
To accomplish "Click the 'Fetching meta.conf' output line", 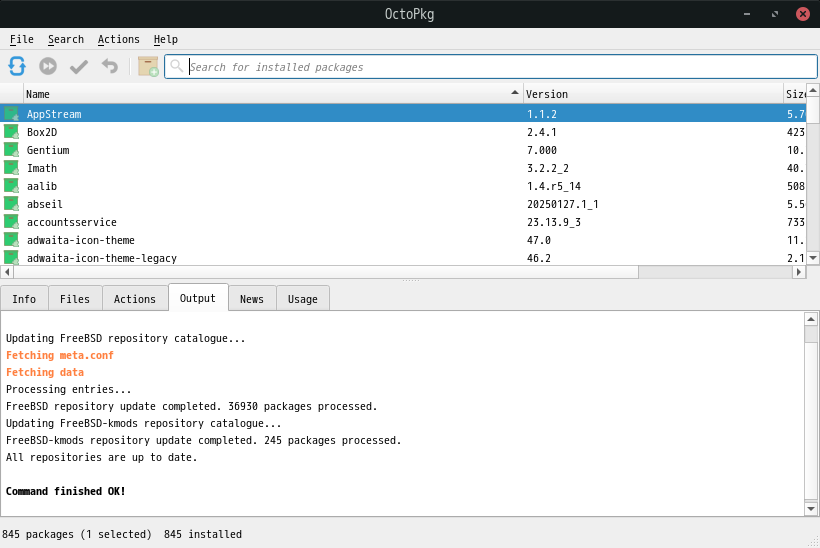I will 60,355.
